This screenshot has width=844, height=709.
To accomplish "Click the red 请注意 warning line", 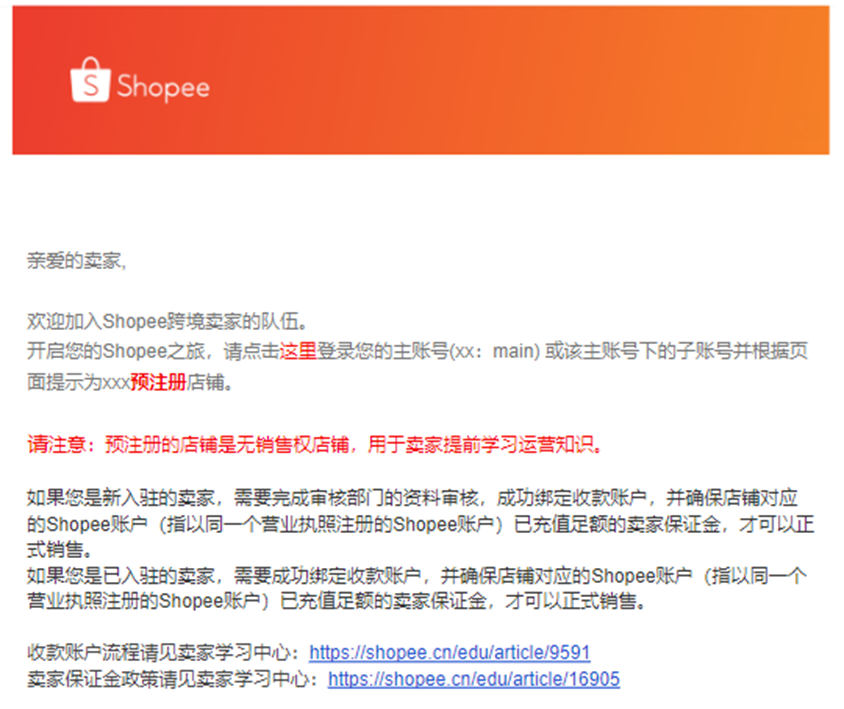I will pyautogui.click(x=315, y=445).
